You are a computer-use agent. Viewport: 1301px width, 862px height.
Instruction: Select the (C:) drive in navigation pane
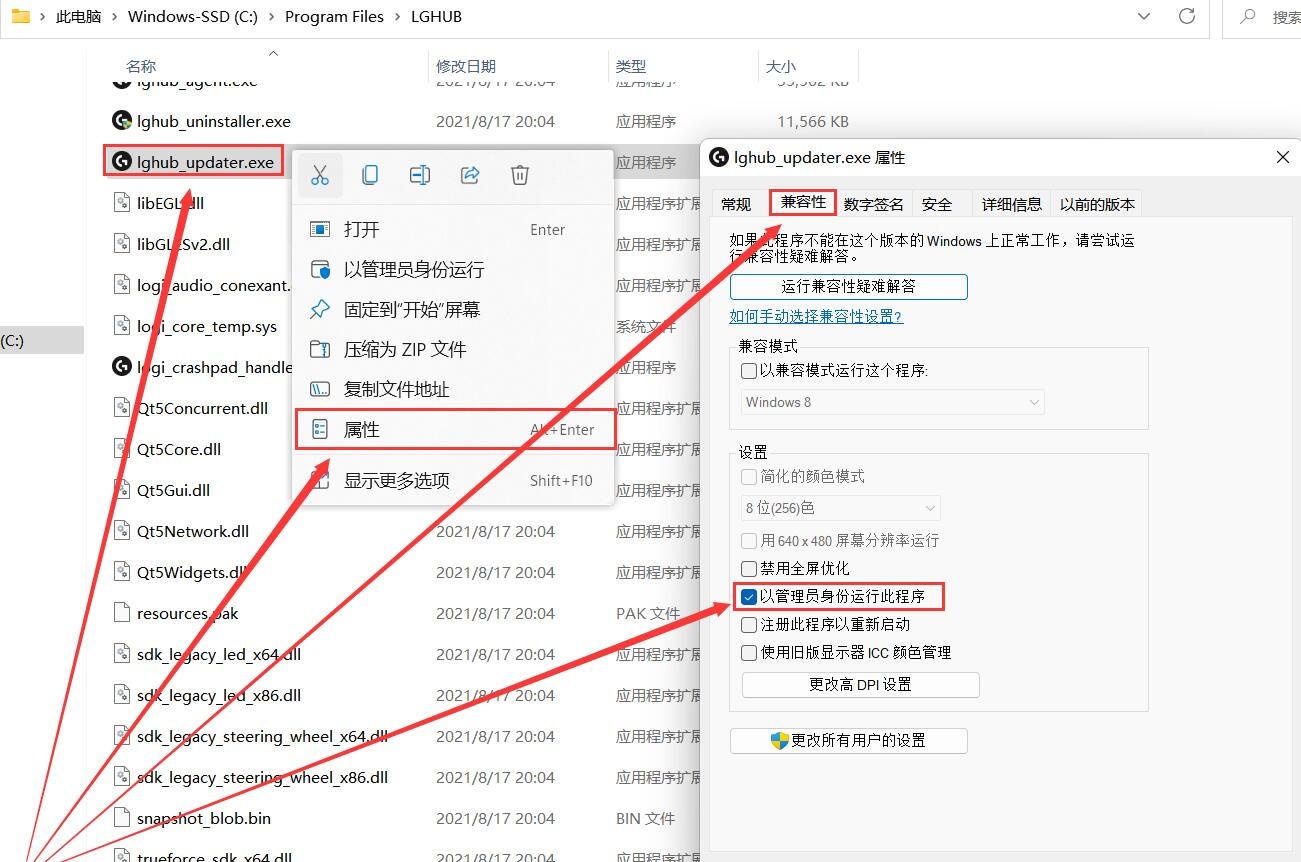pyautogui.click(x=42, y=340)
